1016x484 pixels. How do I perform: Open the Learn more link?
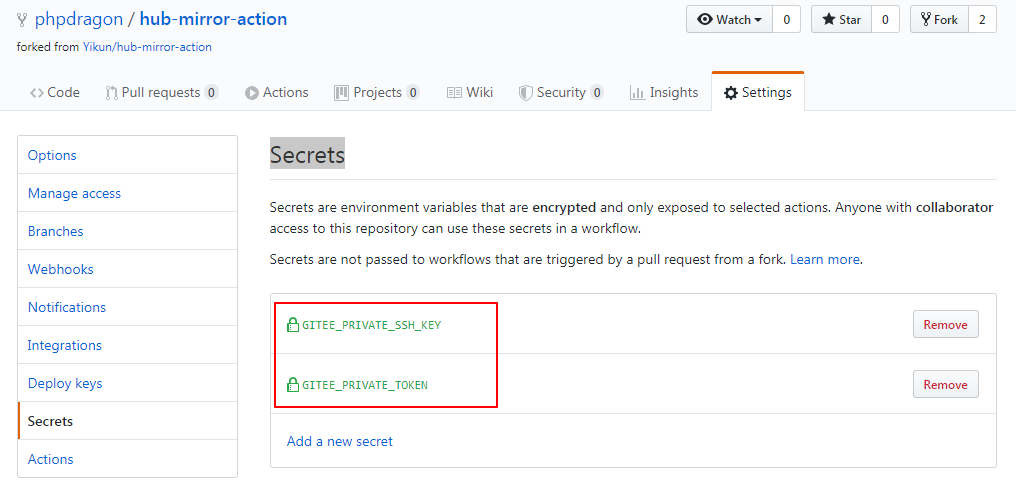pos(825,260)
